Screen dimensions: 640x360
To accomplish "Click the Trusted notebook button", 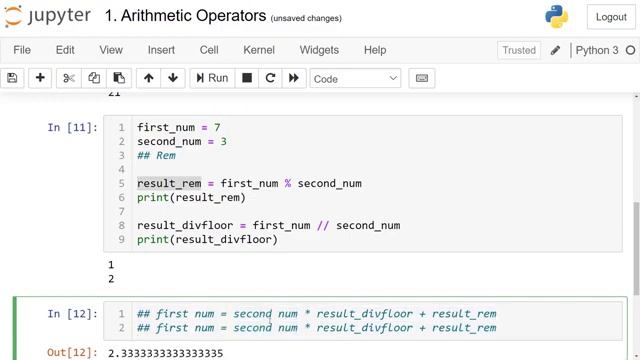I will [x=519, y=50].
